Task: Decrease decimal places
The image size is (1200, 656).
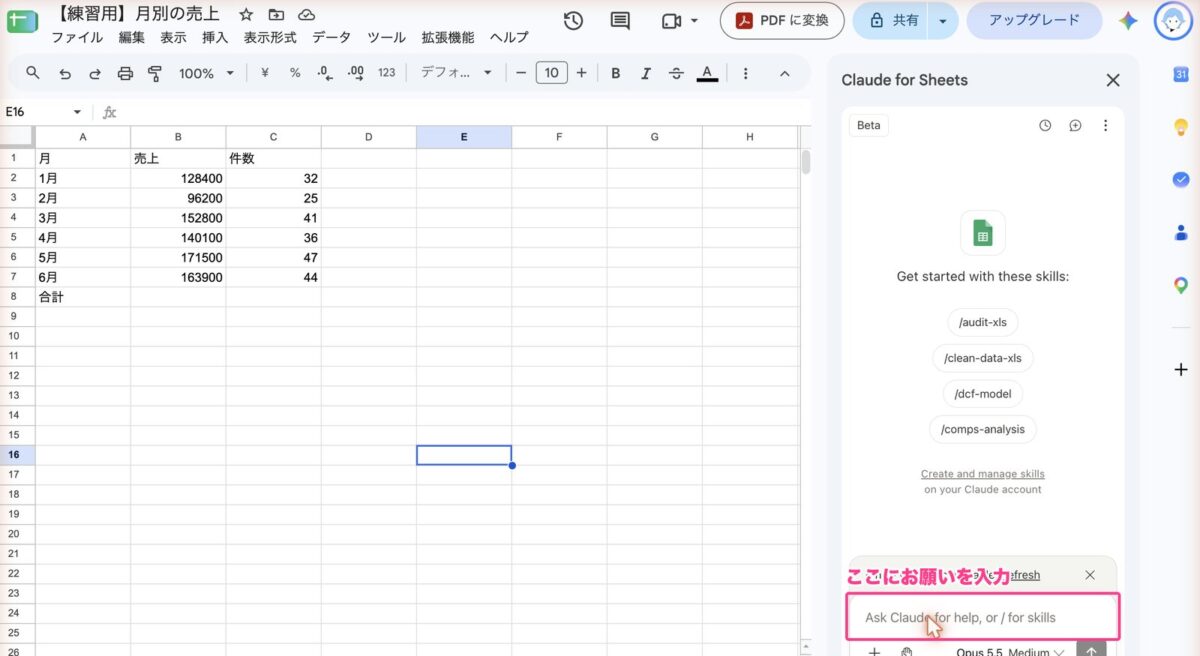Action: tap(324, 73)
